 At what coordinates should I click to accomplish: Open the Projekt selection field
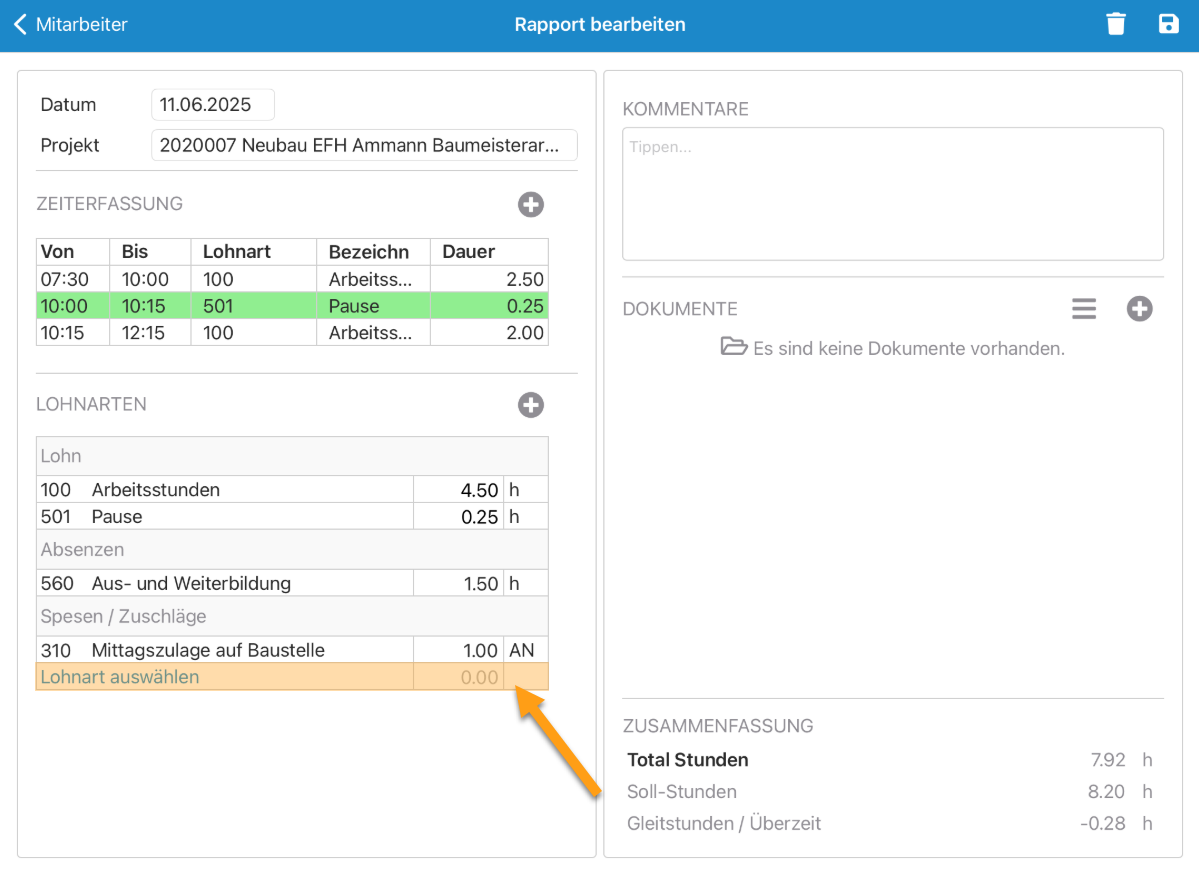(364, 145)
